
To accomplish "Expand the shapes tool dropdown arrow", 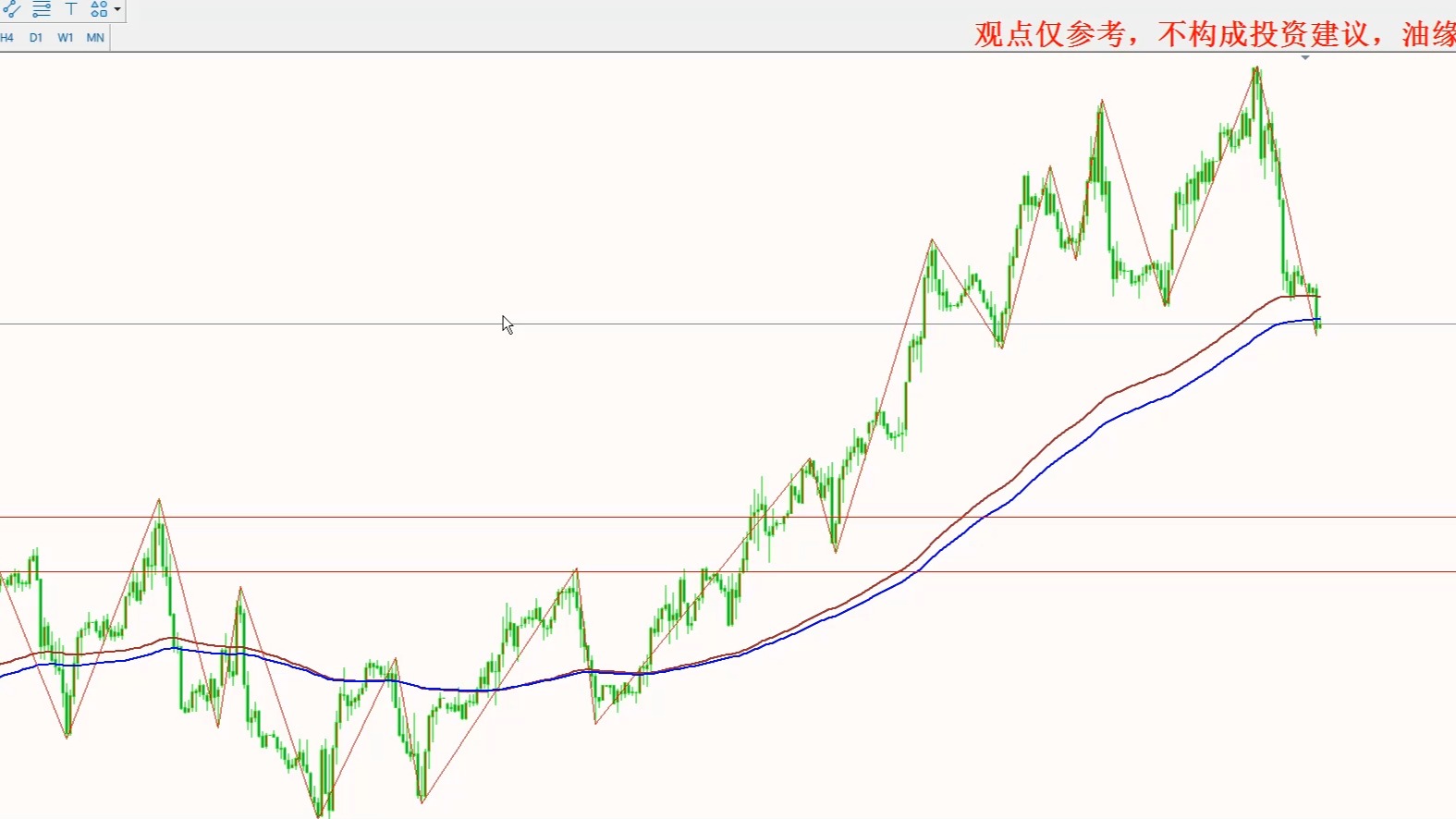I will tap(117, 9).
